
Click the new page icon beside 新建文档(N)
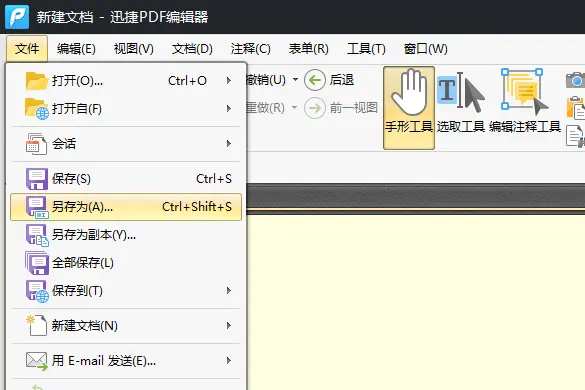pyautogui.click(x=36, y=325)
